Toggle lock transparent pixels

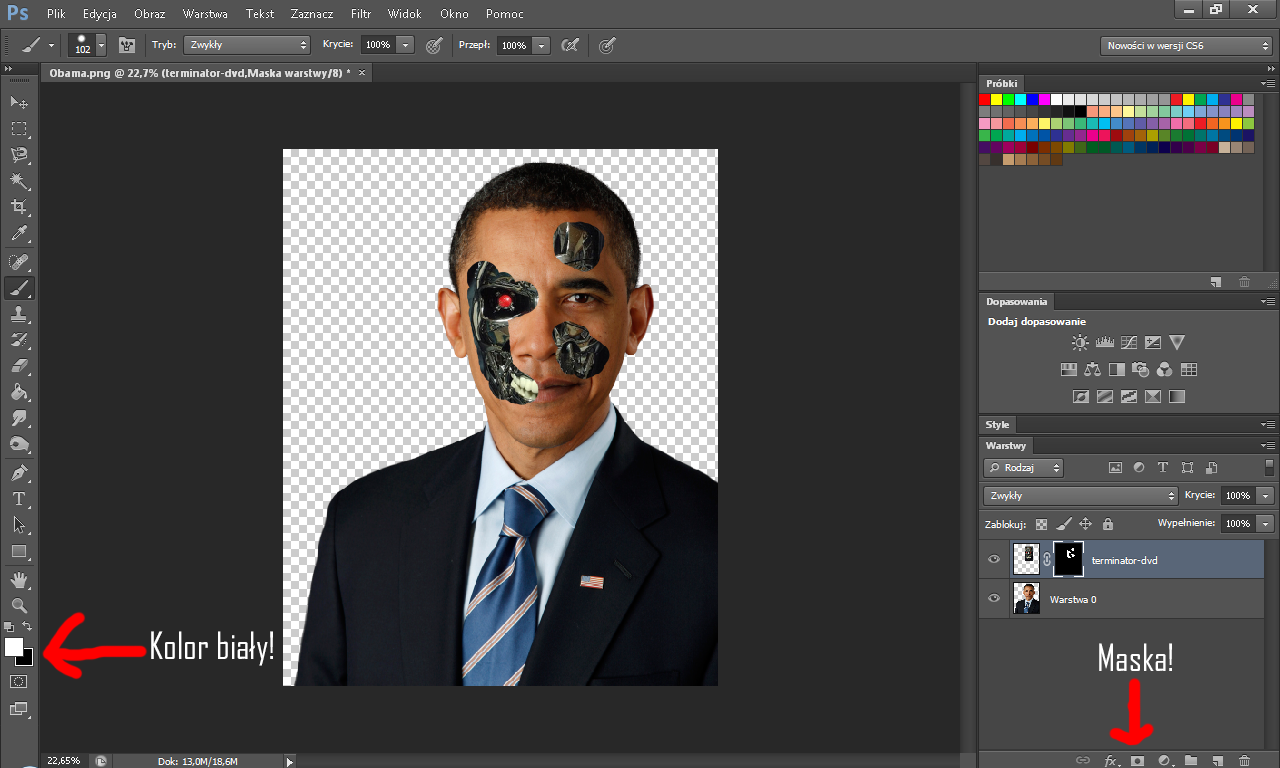coord(1041,523)
